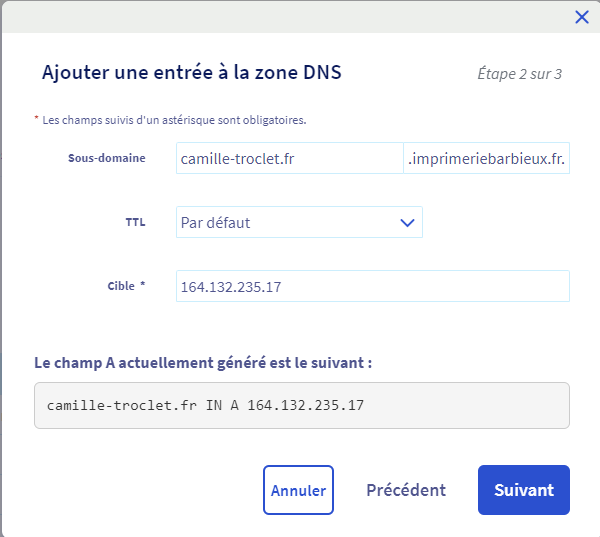Image resolution: width=600 pixels, height=537 pixels.
Task: Click the 'Le champ A actuellement généré' heading
Action: pos(203,362)
